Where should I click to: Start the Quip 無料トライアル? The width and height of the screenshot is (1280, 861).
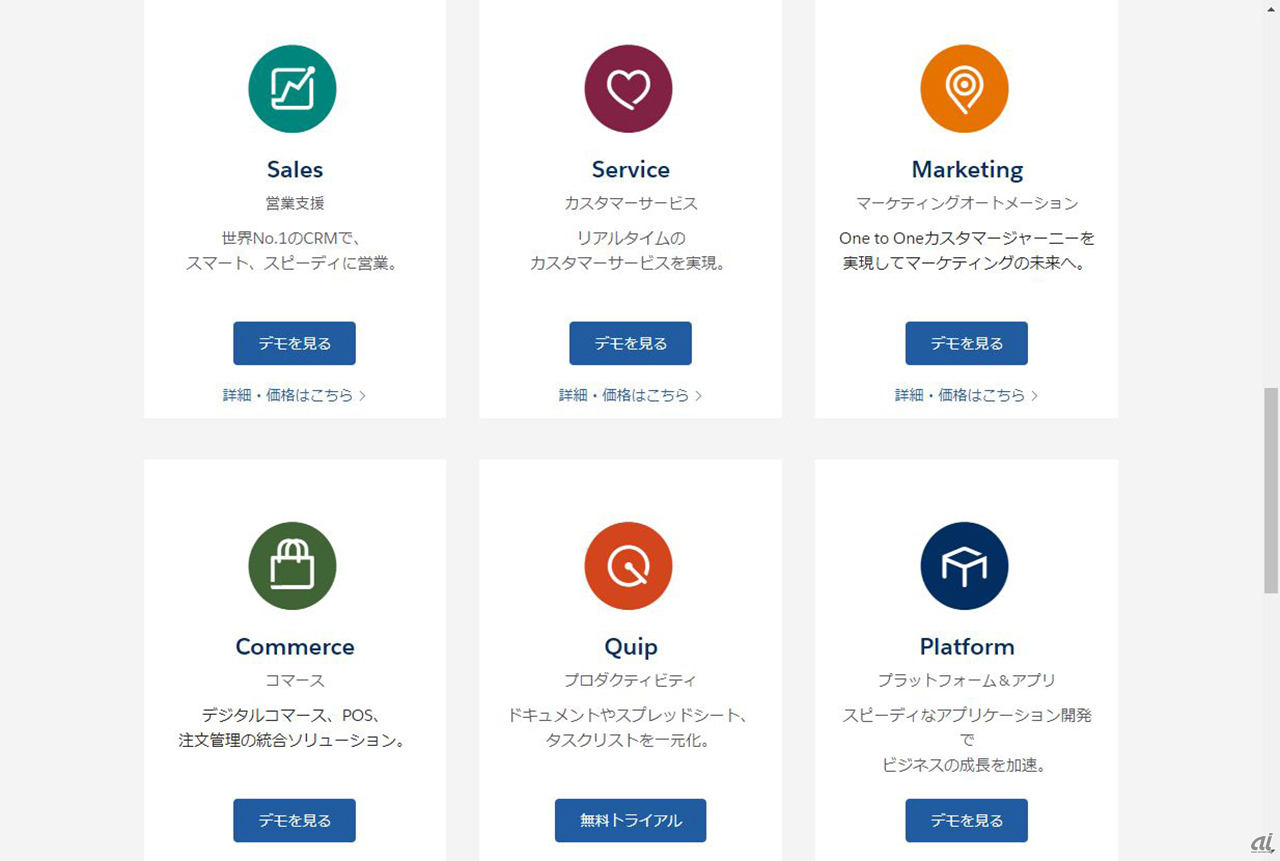click(630, 820)
